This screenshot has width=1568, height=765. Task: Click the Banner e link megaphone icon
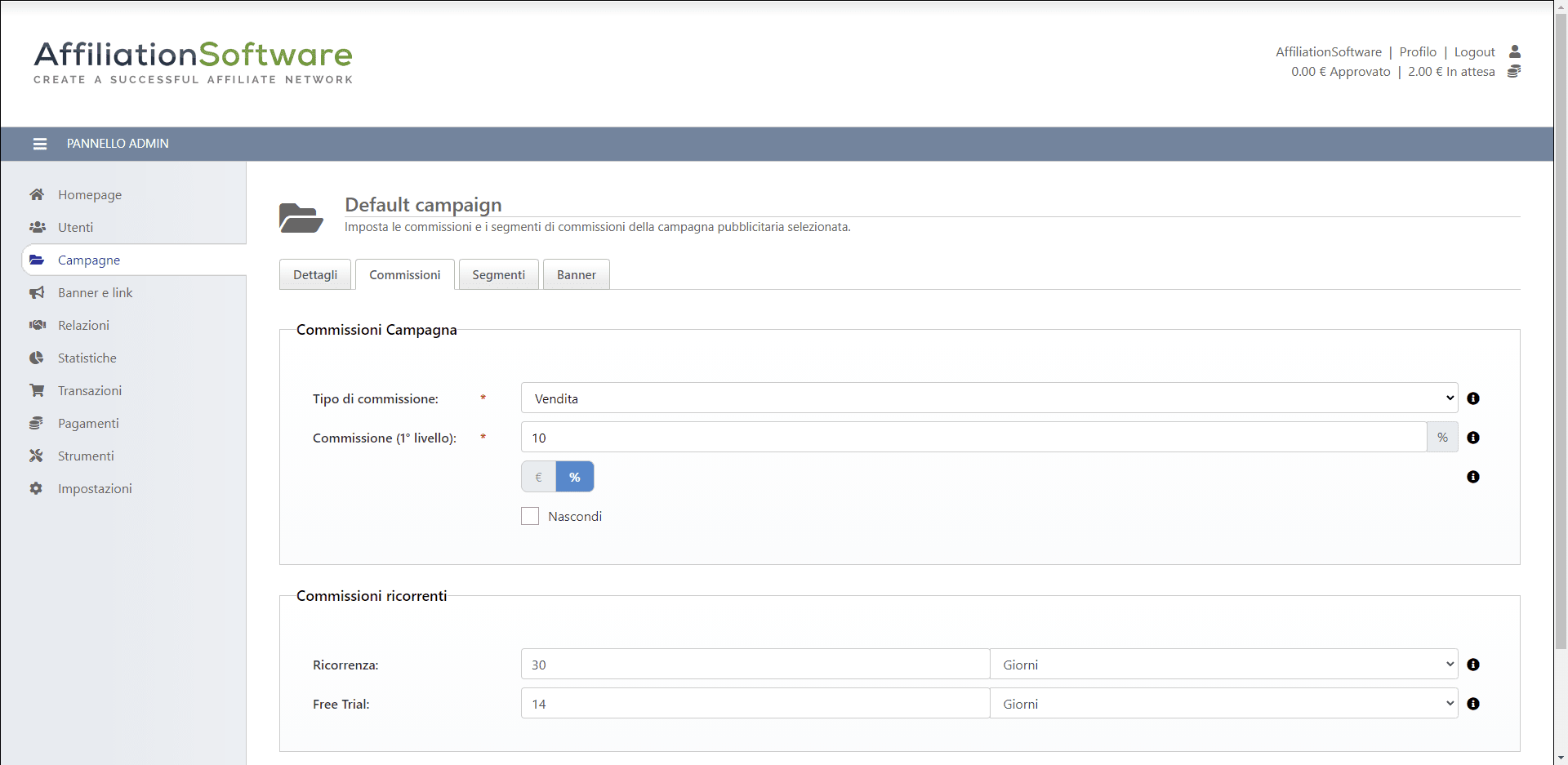37,292
